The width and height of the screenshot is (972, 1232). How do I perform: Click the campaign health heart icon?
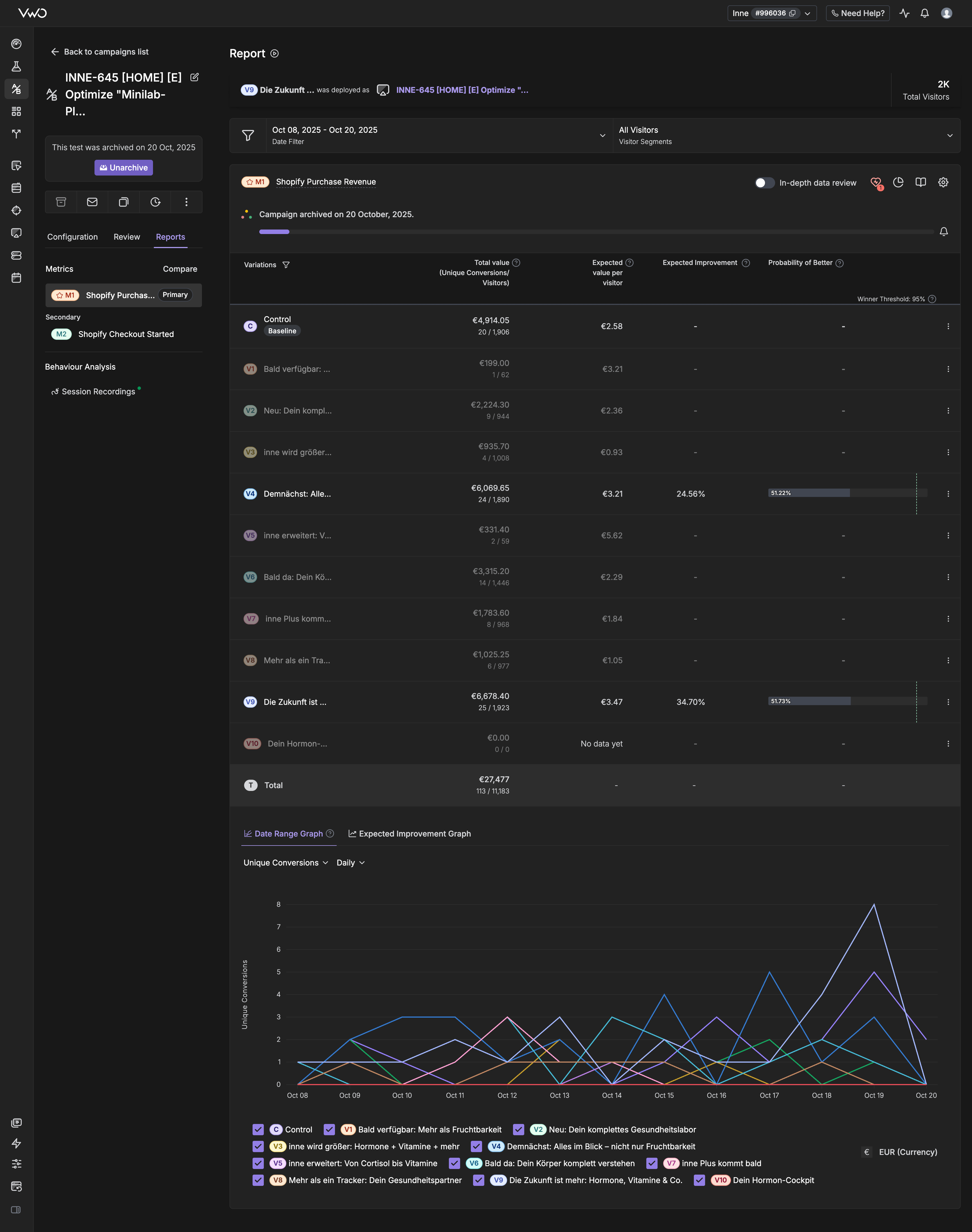(875, 182)
